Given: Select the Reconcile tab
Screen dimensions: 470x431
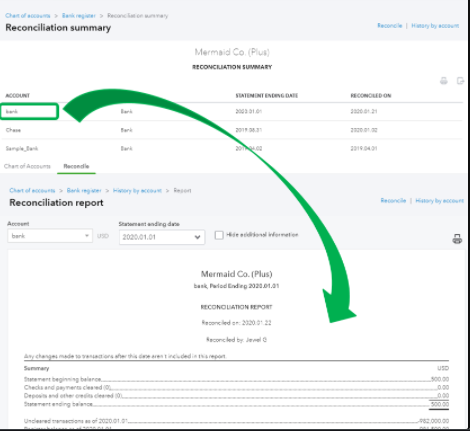Looking at the screenshot, I should pos(76,166).
